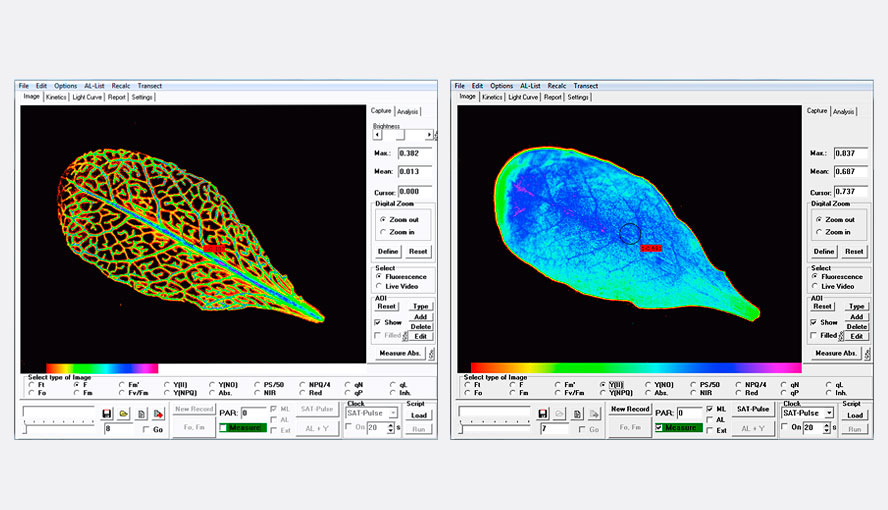This screenshot has height=510, width=888.
Task: Enable Clock On checkbox in right window
Action: tap(784, 427)
